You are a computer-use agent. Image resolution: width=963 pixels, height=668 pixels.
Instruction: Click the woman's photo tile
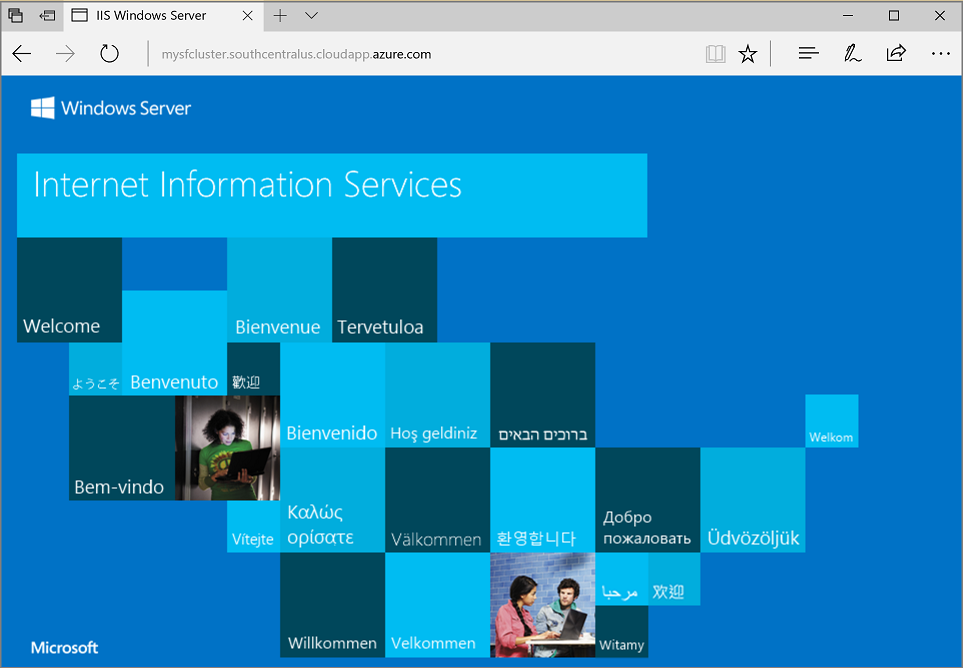click(x=227, y=447)
